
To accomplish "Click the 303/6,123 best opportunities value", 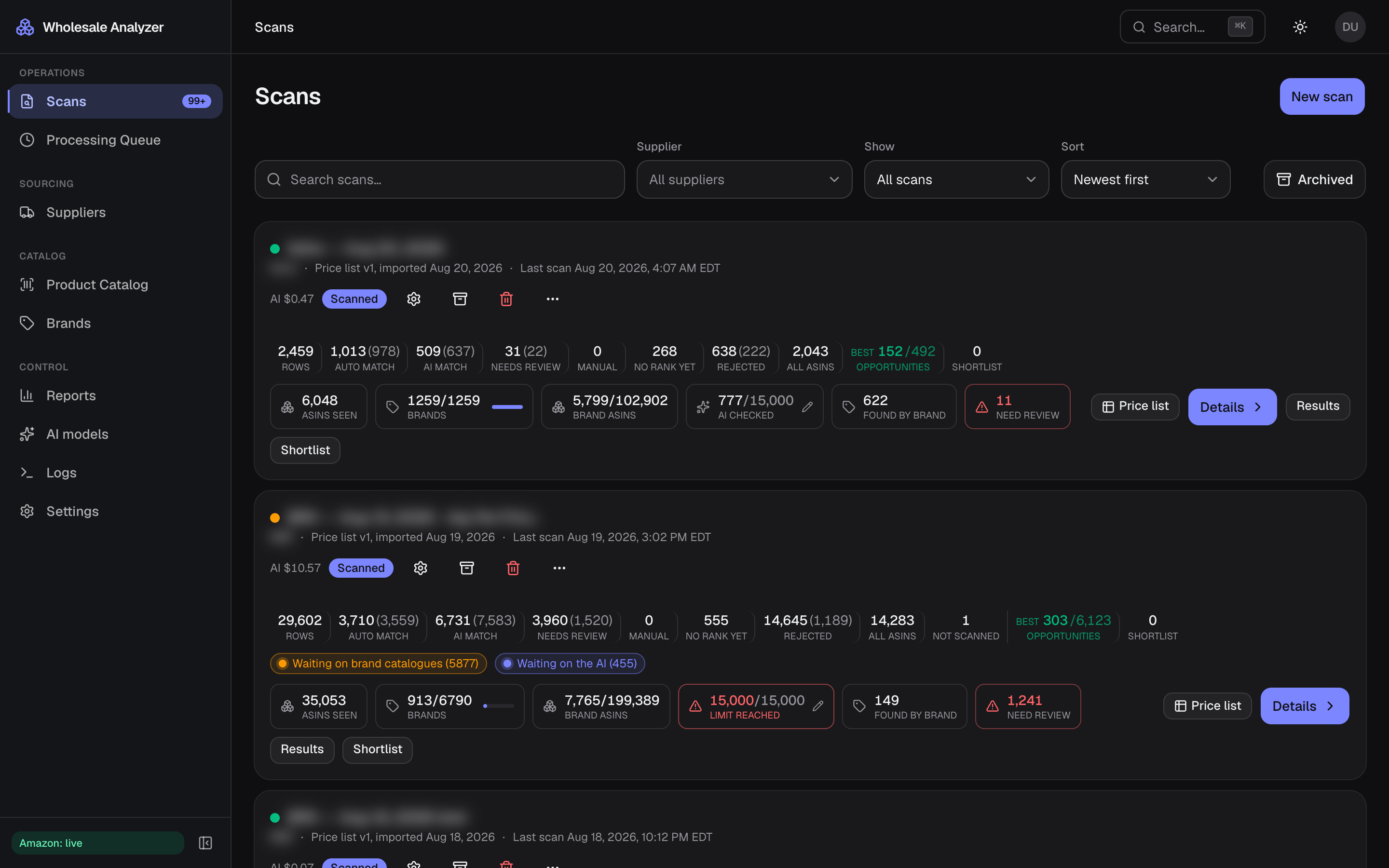I will [x=1077, y=621].
